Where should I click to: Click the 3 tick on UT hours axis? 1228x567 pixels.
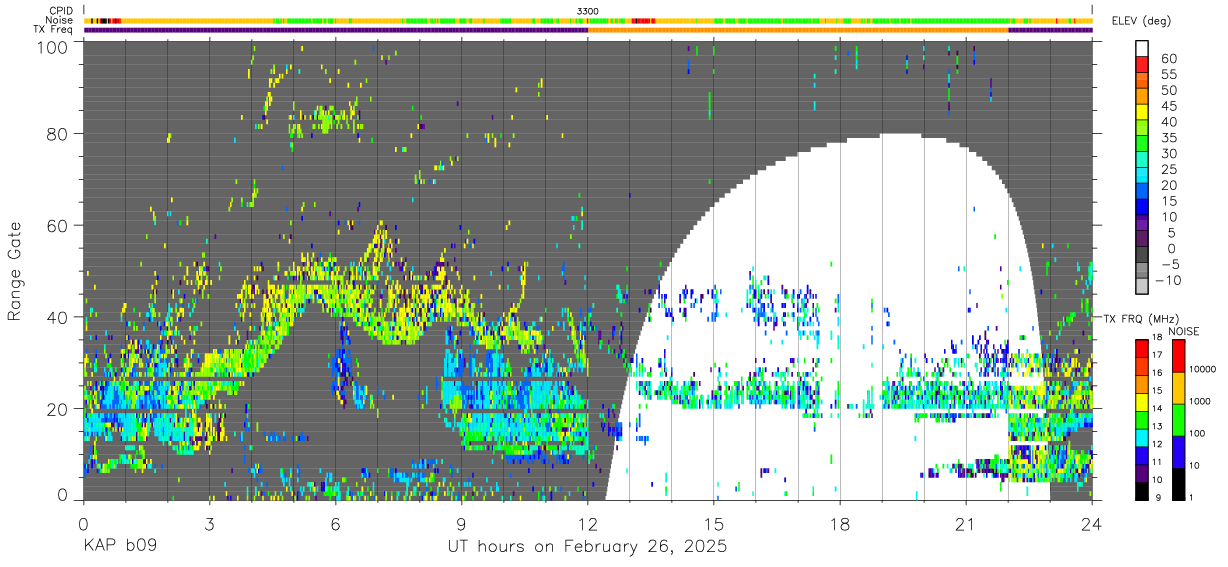coord(209,524)
